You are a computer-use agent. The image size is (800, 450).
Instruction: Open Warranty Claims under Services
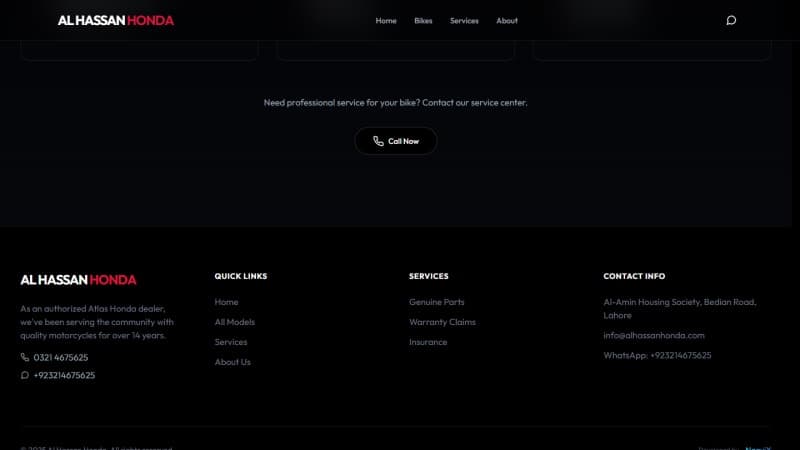pos(442,322)
